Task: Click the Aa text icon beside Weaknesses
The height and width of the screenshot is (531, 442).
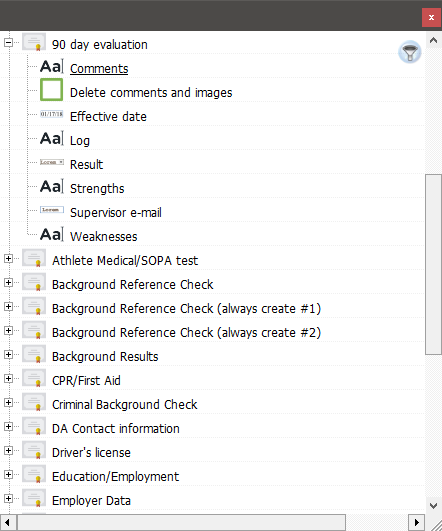Action: 51,234
